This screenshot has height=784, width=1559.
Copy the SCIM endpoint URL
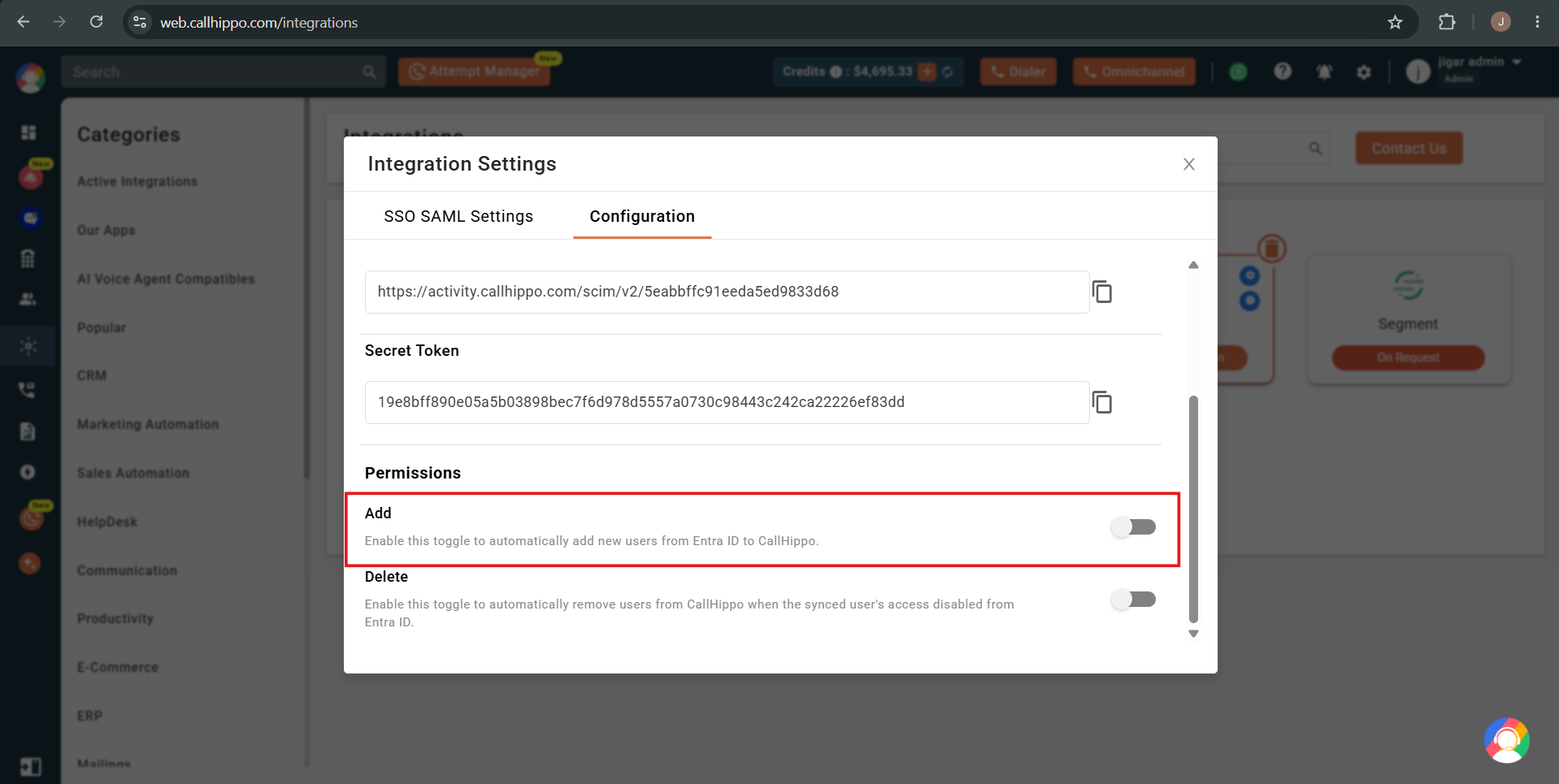(x=1102, y=292)
